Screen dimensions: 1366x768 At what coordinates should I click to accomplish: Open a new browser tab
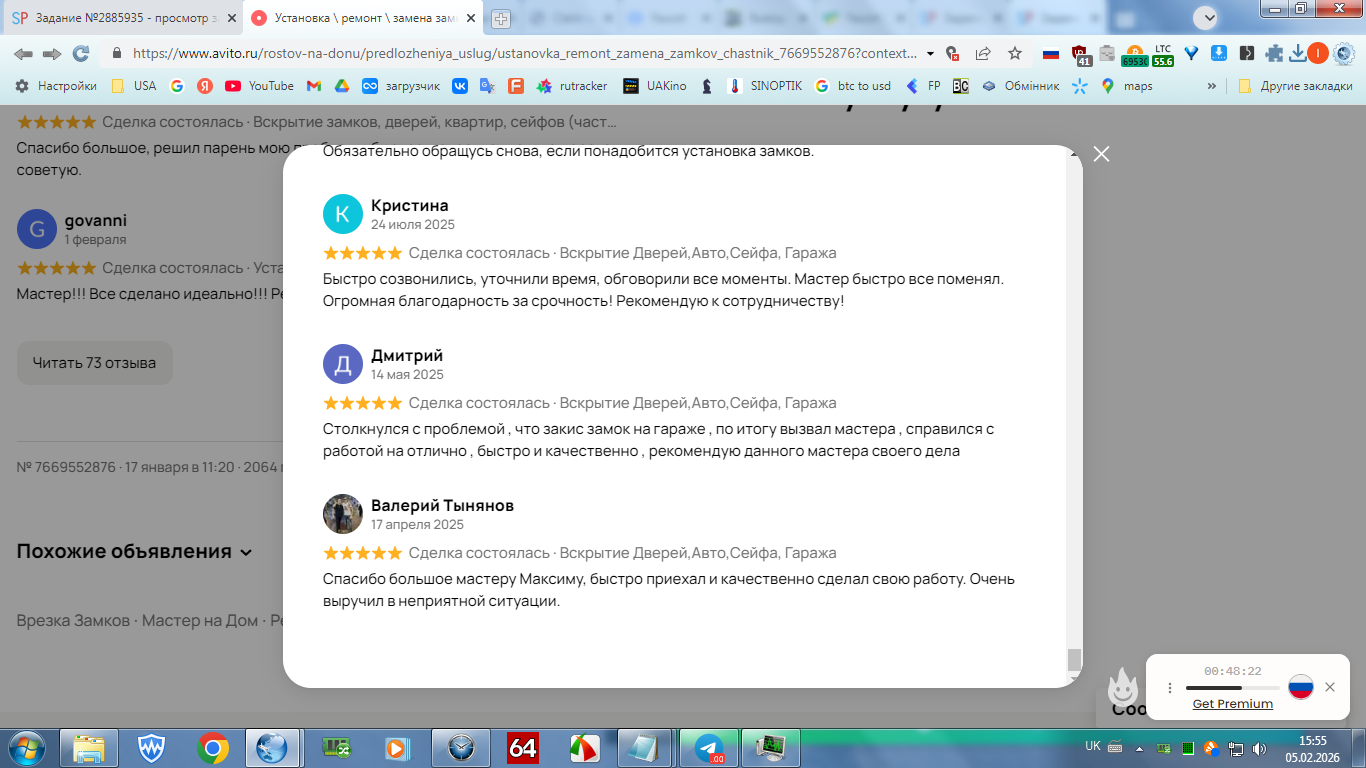click(501, 18)
